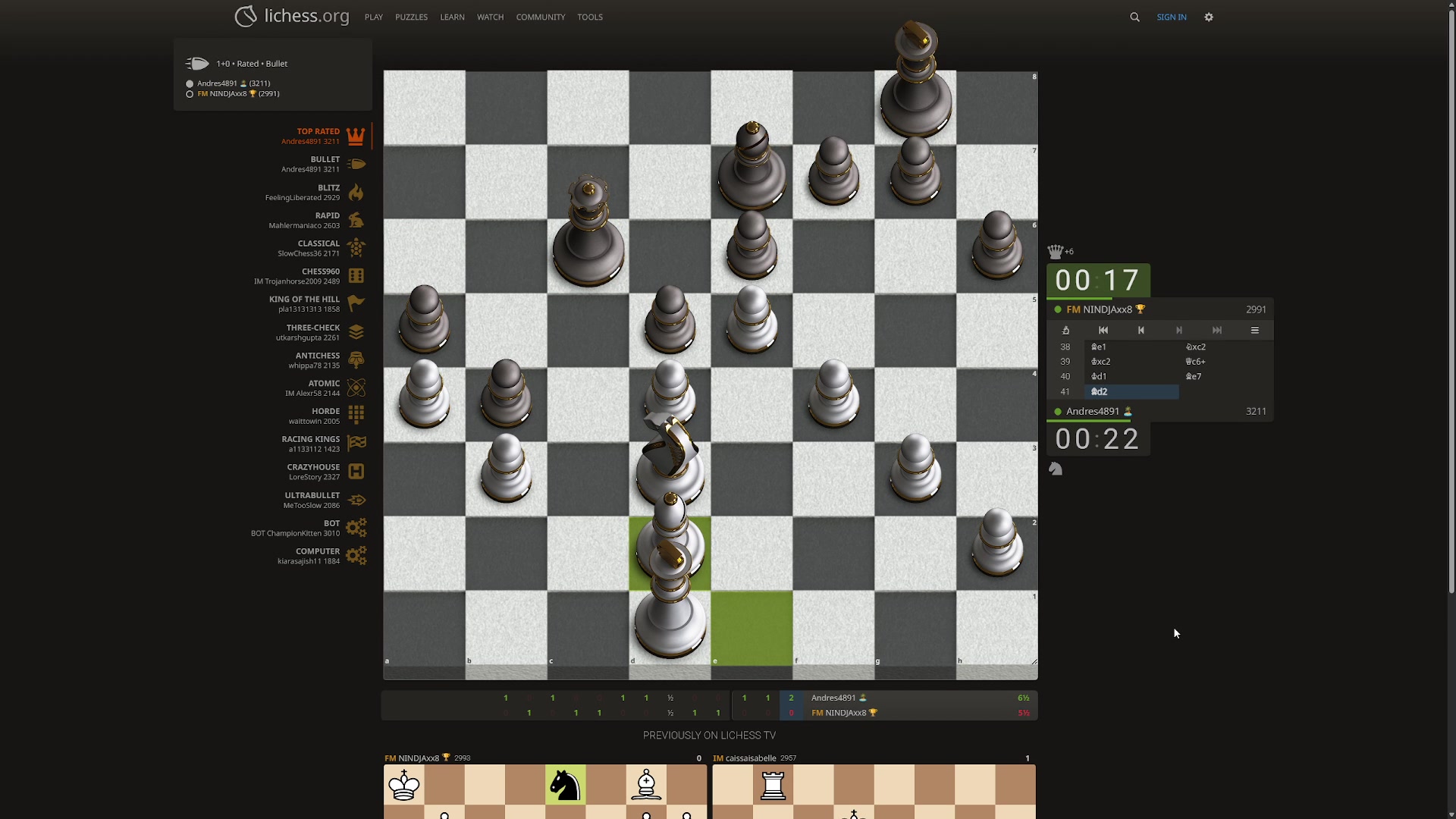The height and width of the screenshot is (819, 1456).
Task: Step back one move
Action: point(1141,331)
